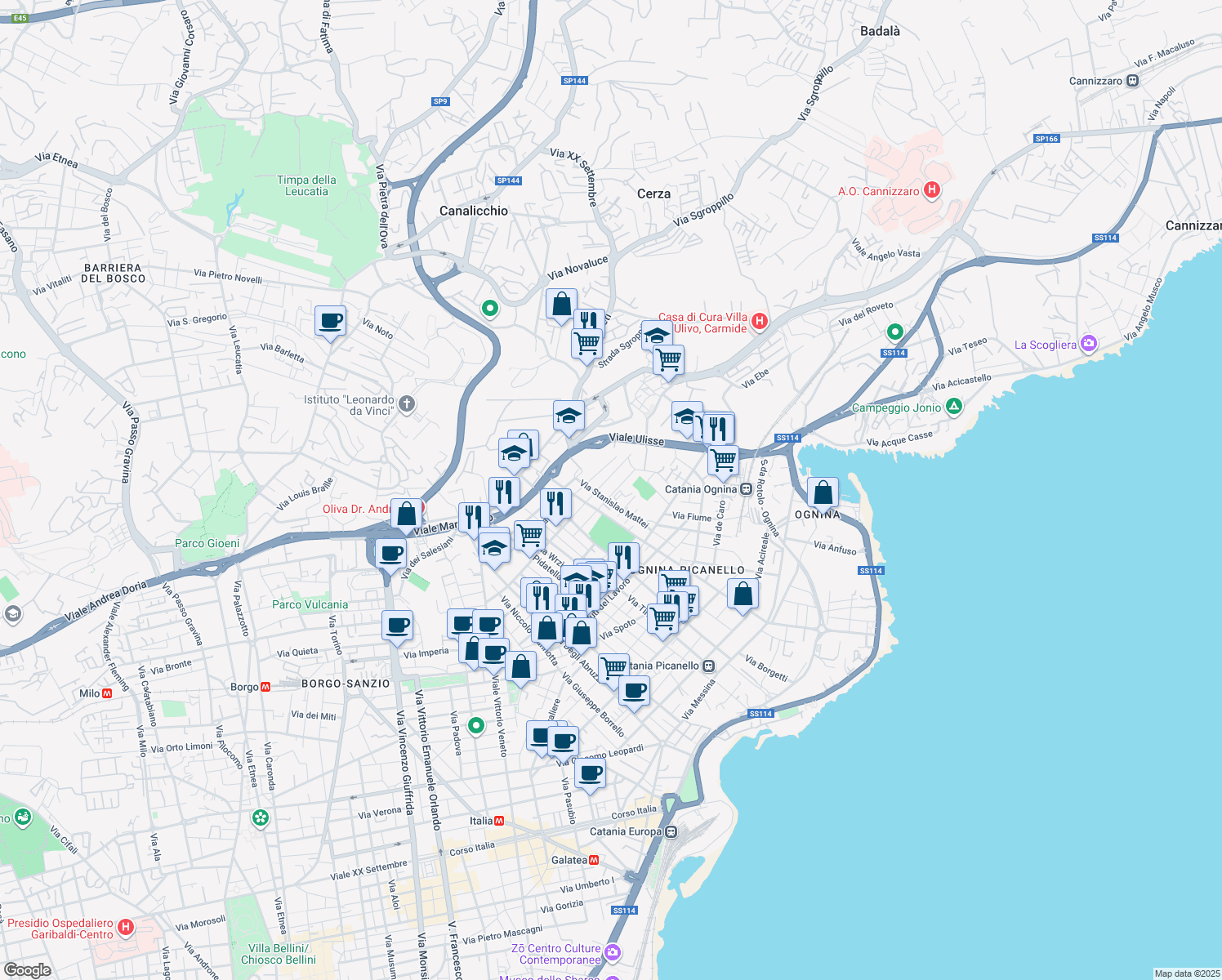1222x980 pixels.
Task: Select the shopping bag icon near Ognina
Action: [x=823, y=491]
